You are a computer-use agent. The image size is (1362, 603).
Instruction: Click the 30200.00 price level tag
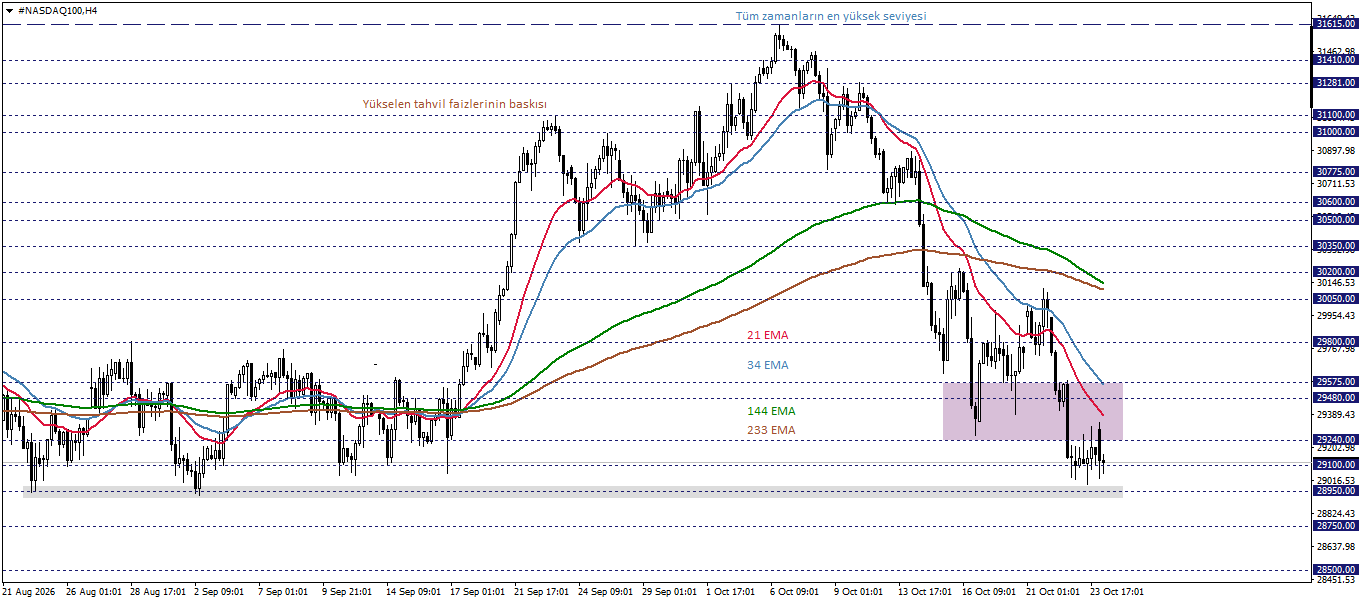pos(1336,272)
